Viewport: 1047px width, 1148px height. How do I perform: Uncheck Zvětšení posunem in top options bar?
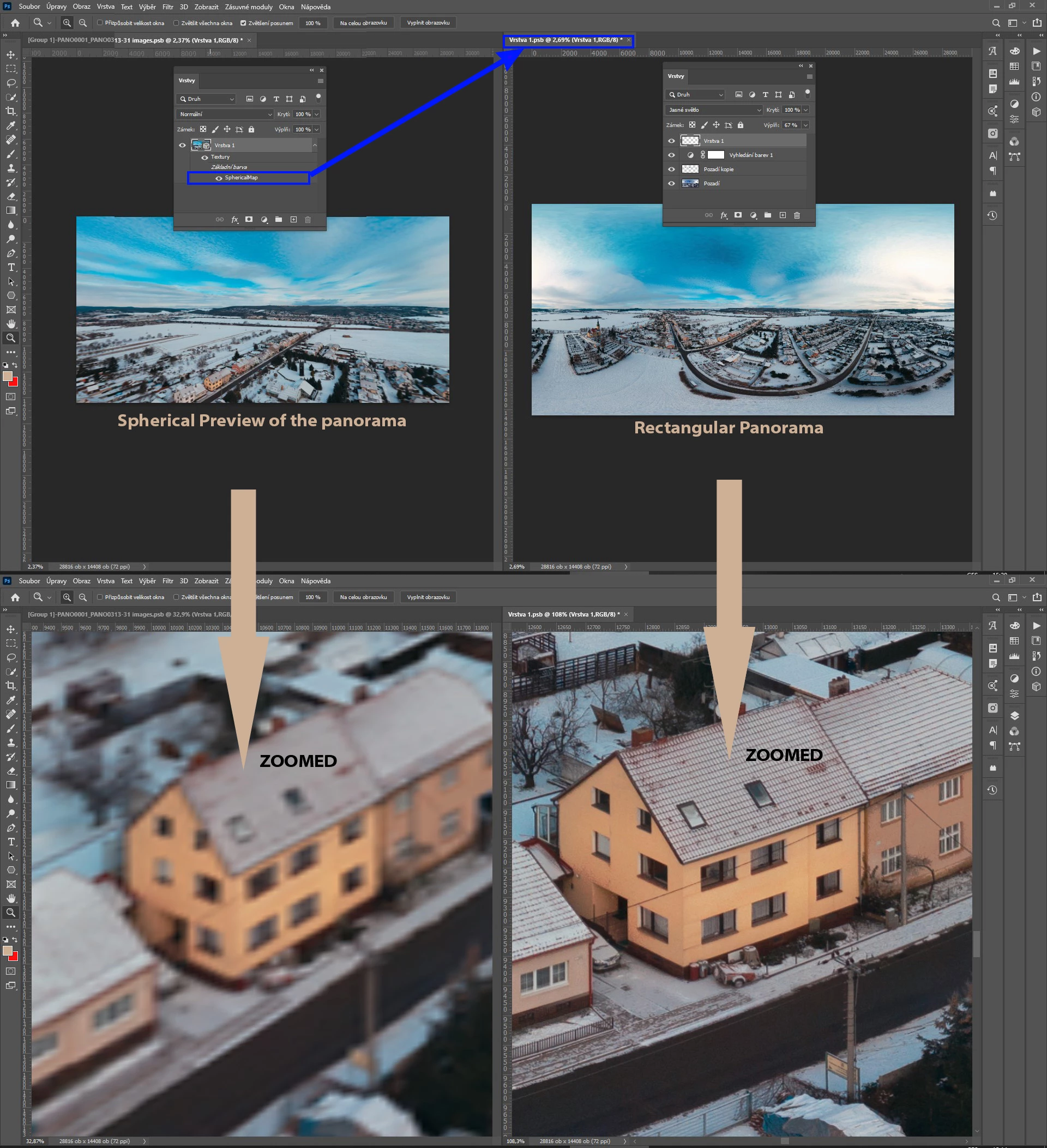click(x=243, y=23)
